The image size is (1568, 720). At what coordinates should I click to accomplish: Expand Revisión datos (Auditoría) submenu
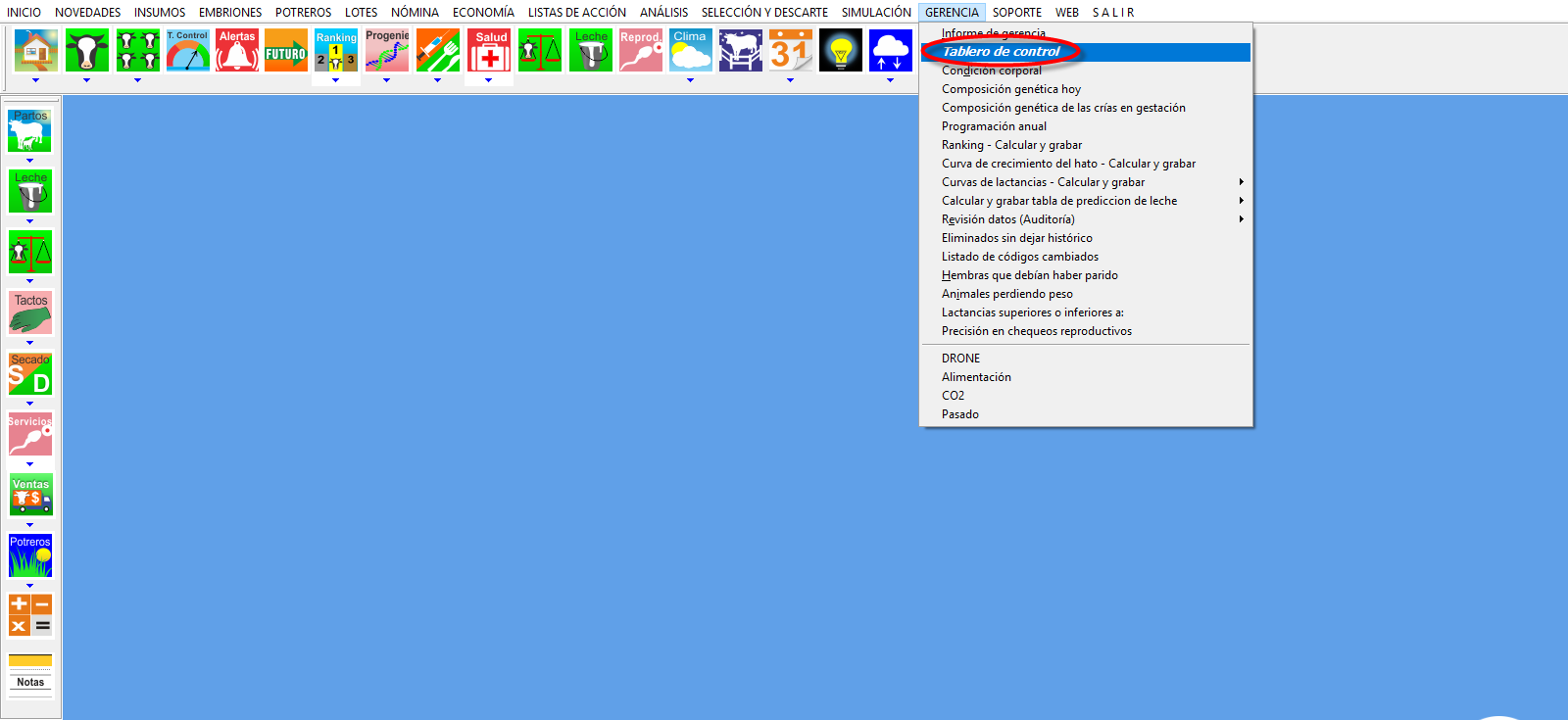click(x=1241, y=219)
